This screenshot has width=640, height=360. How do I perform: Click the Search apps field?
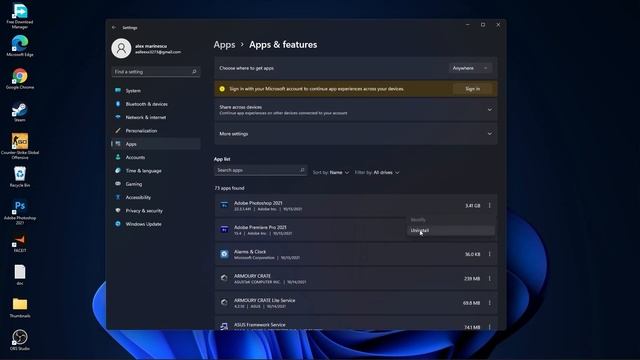(x=260, y=170)
